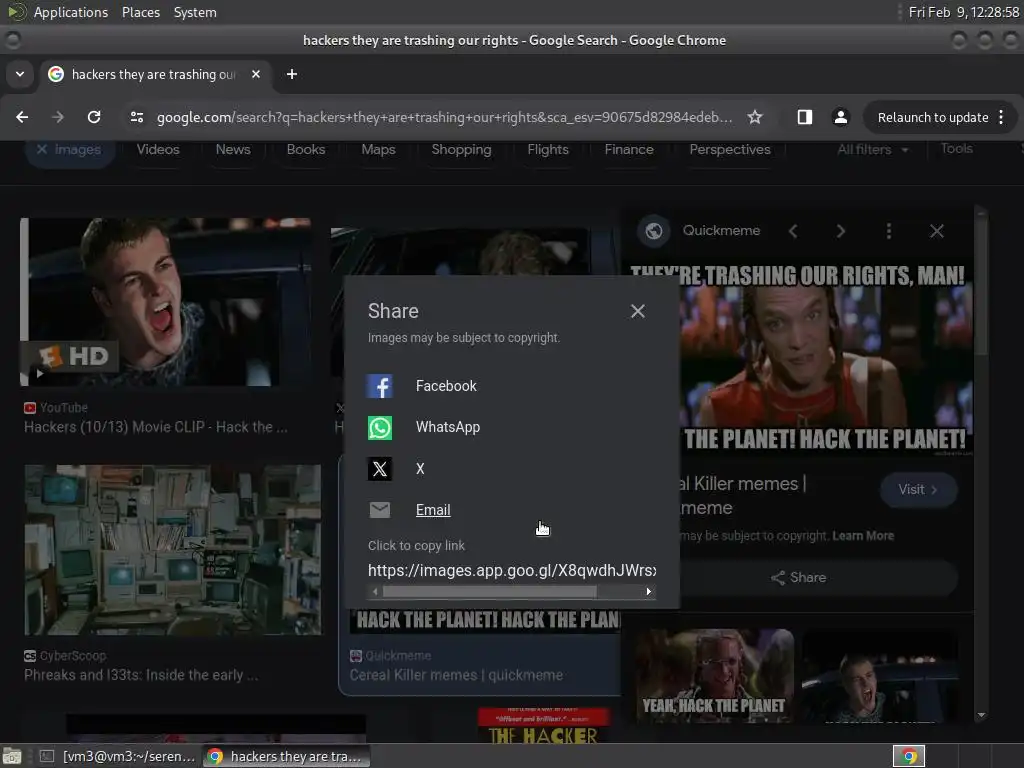The image size is (1024, 768).
Task: Click the preview panel scroll down arrow
Action: pos(981,715)
